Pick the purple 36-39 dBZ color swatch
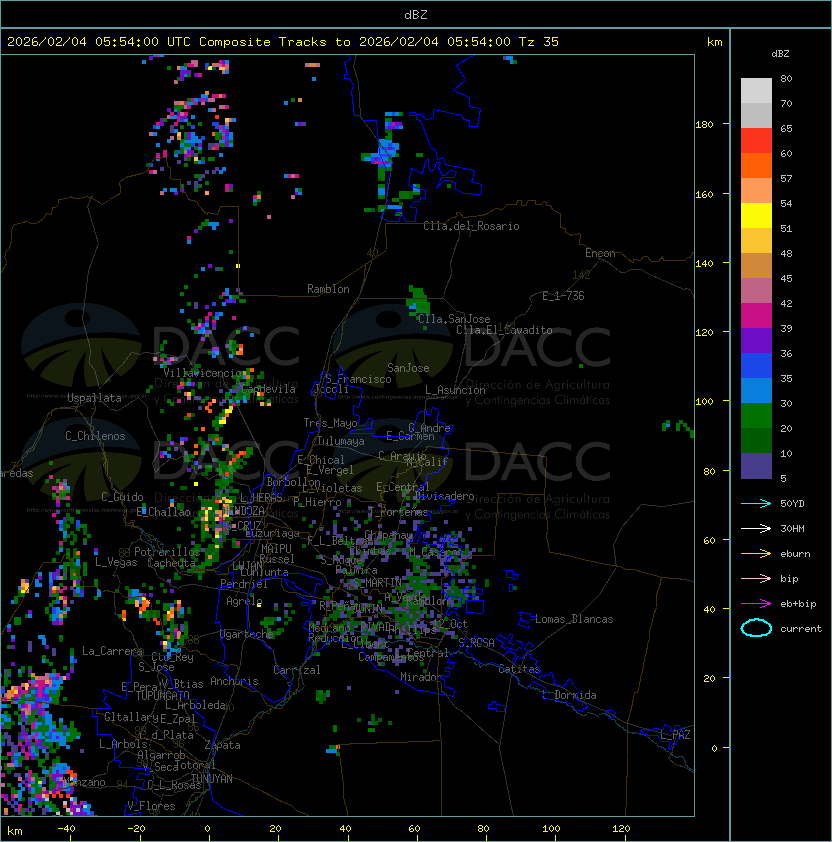832x842 pixels. point(756,340)
